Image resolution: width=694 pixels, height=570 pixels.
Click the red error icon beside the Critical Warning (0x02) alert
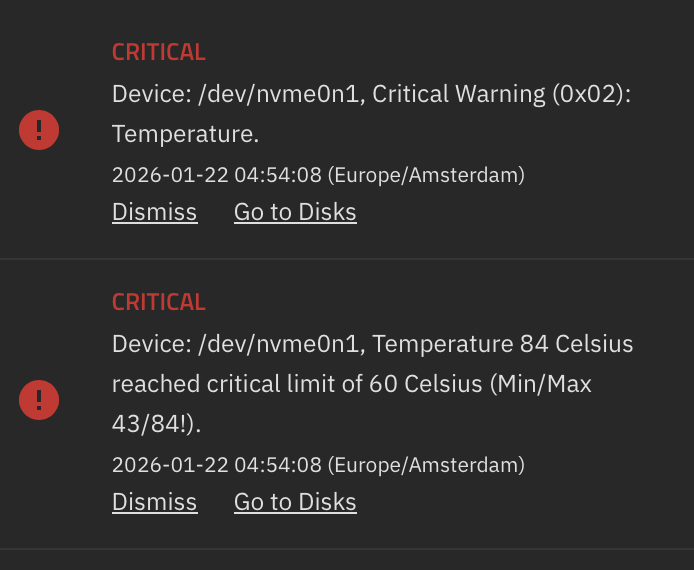39,130
